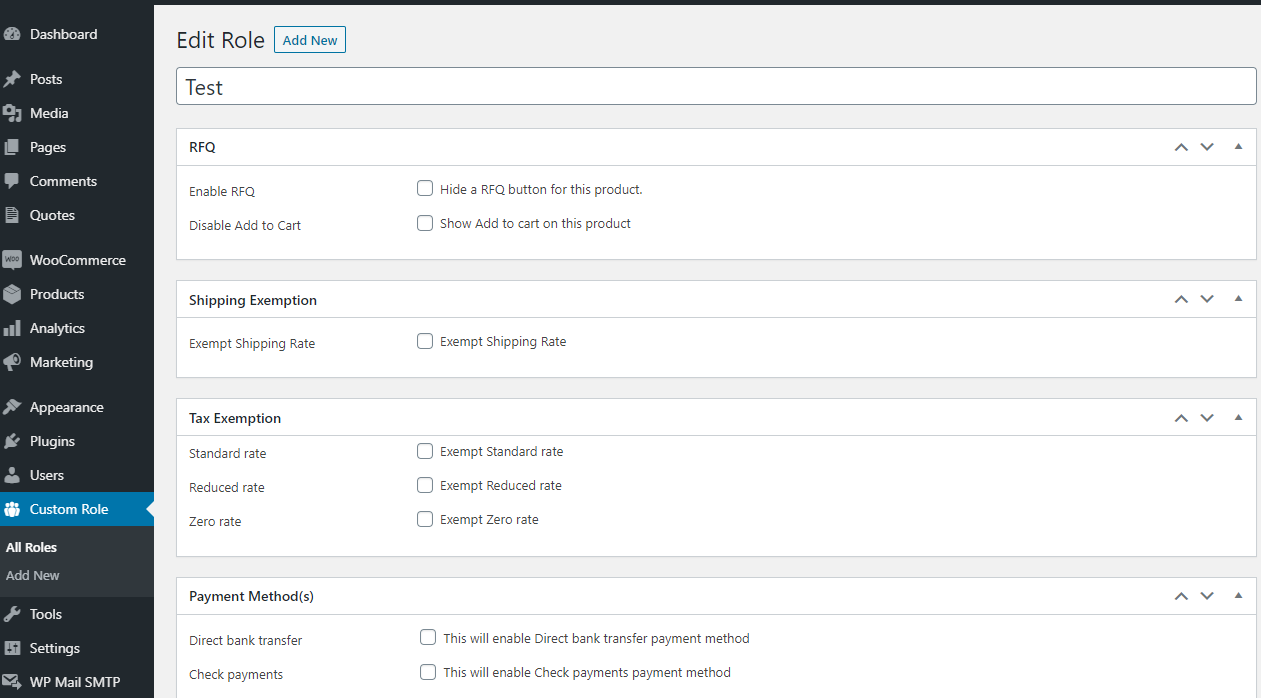Move Shipping Exemption panel down
Image resolution: width=1261 pixels, height=698 pixels.
(1207, 299)
